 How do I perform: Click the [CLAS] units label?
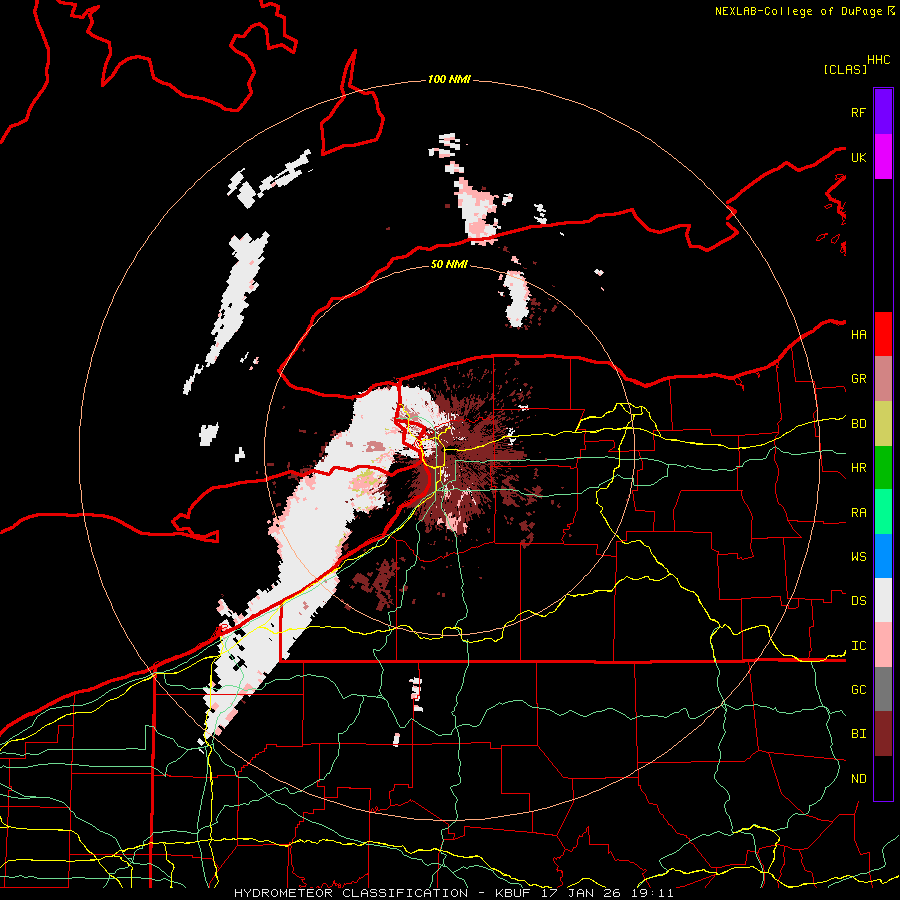[845, 70]
